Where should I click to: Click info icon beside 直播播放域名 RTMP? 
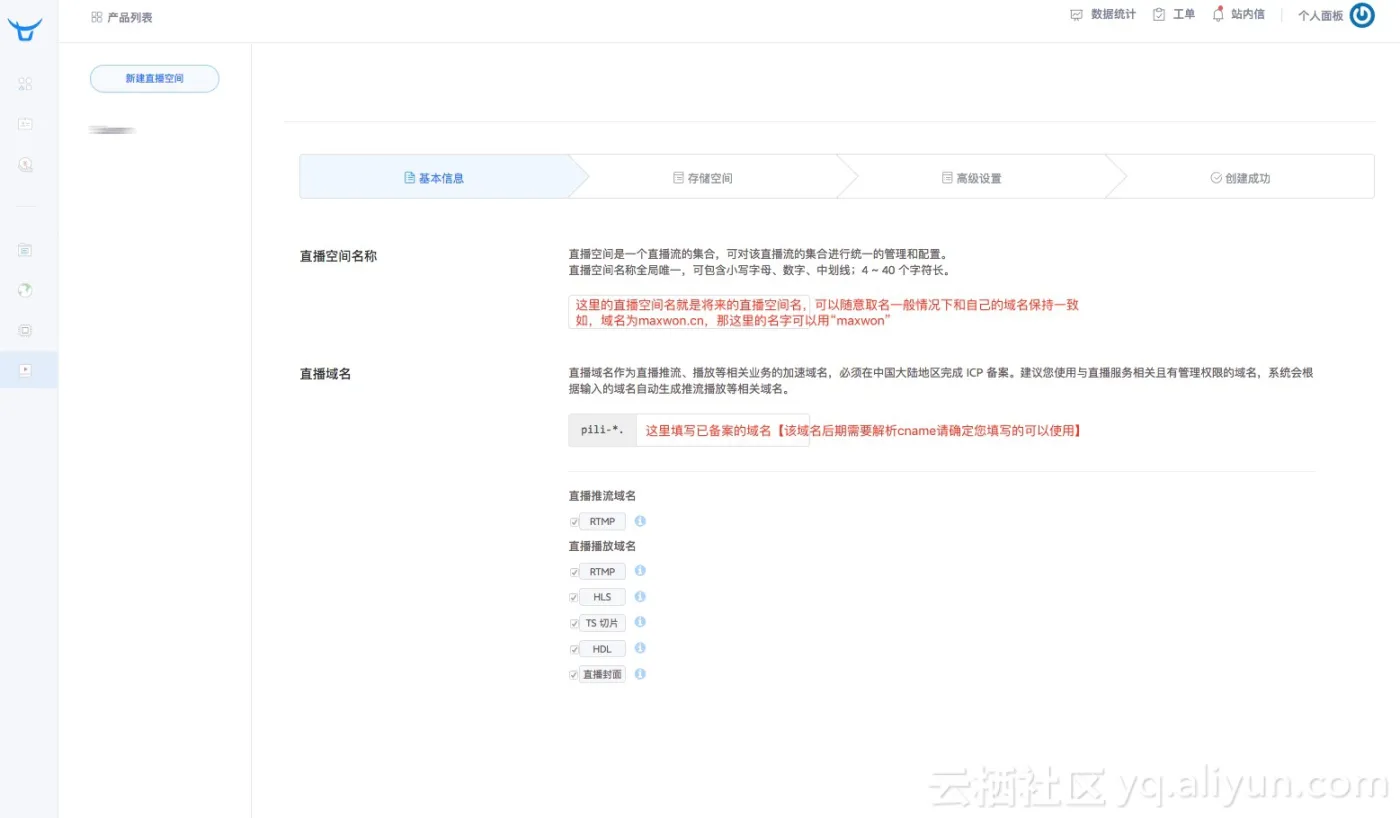coord(640,571)
